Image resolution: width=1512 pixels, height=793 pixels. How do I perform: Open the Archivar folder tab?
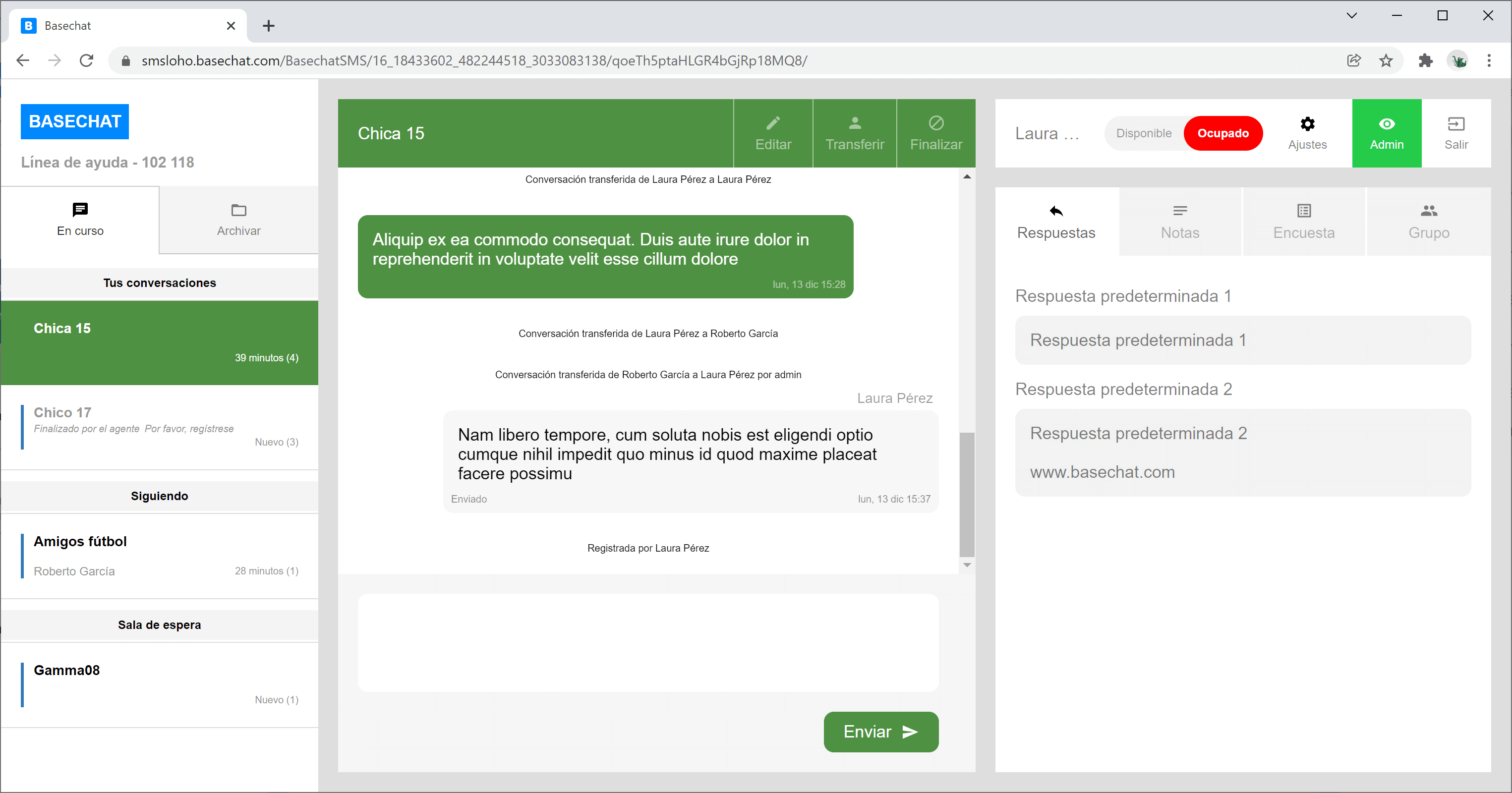coord(238,220)
